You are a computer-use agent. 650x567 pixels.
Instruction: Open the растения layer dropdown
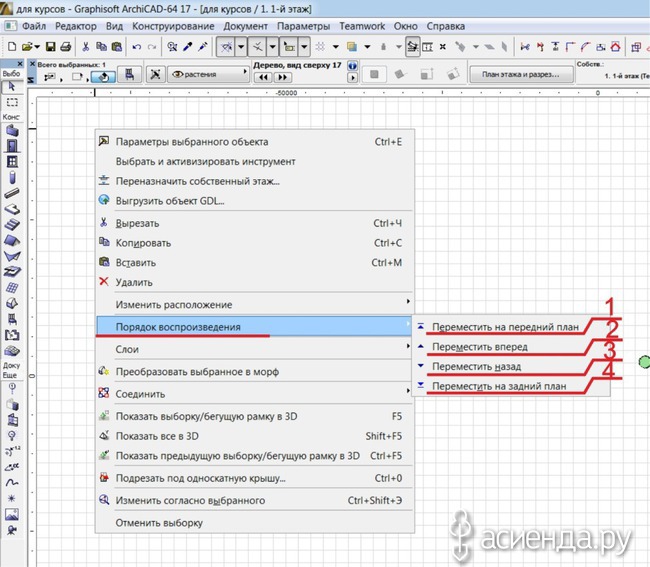pyautogui.click(x=208, y=74)
